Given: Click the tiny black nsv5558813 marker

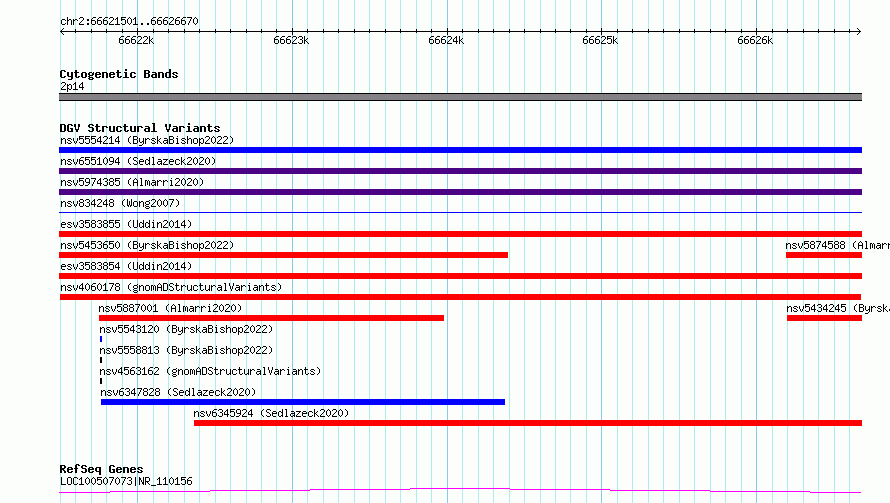Looking at the screenshot, I should pyautogui.click(x=101, y=360).
